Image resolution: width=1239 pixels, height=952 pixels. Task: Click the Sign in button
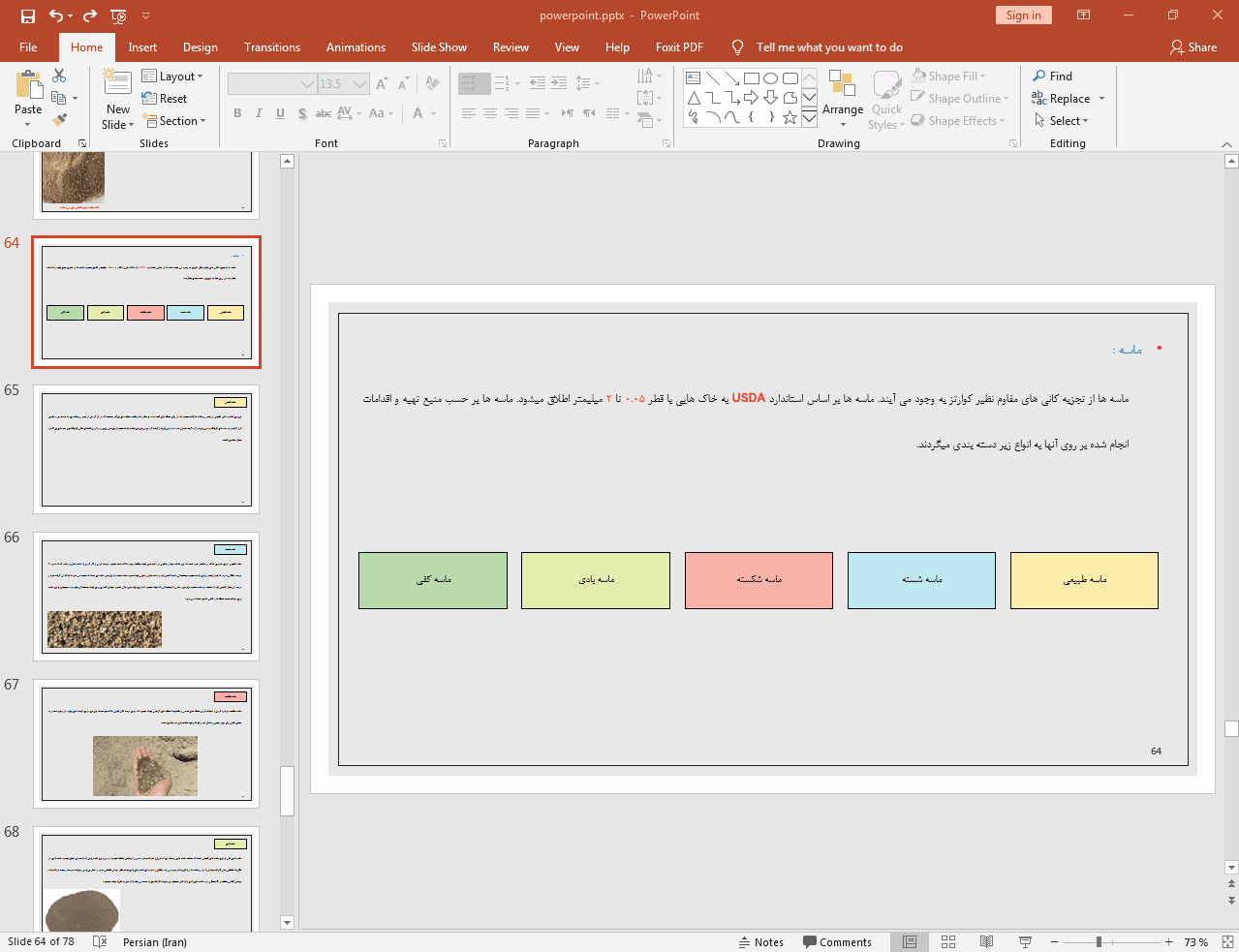1023,15
